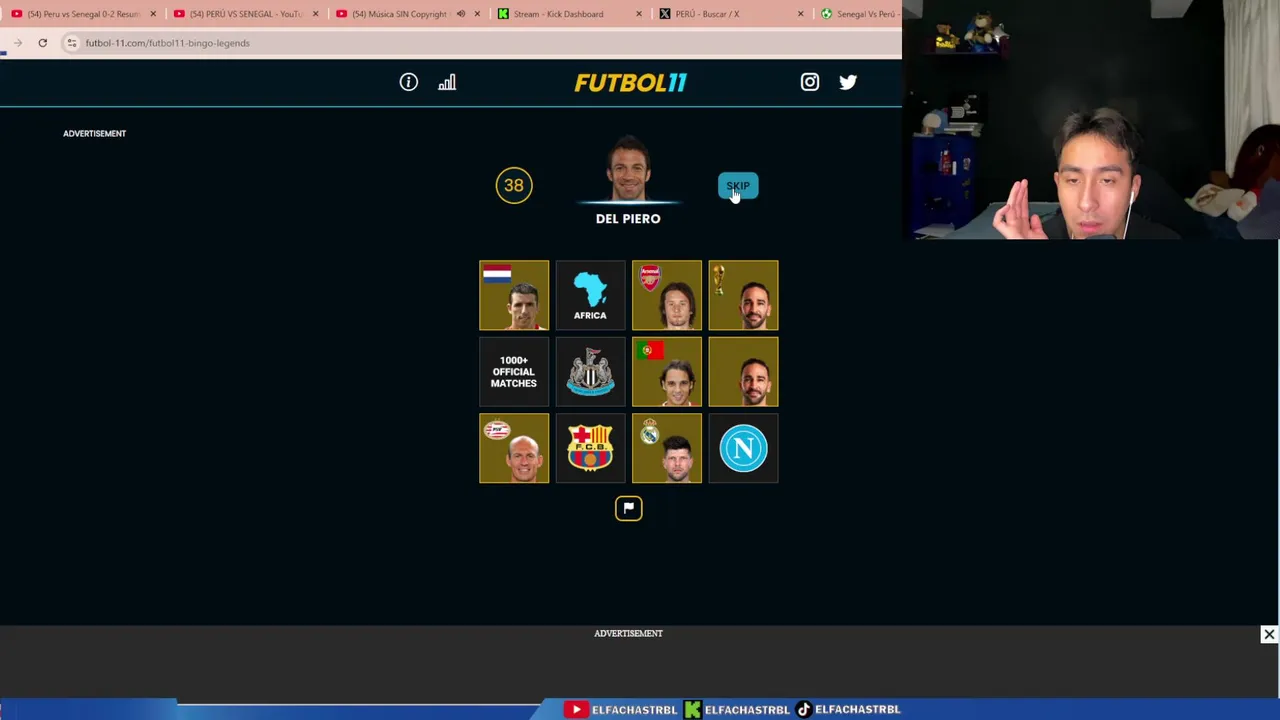Click the Kick ELFACHASTRBL overlay label
This screenshot has width=1280, height=720.
737,709
